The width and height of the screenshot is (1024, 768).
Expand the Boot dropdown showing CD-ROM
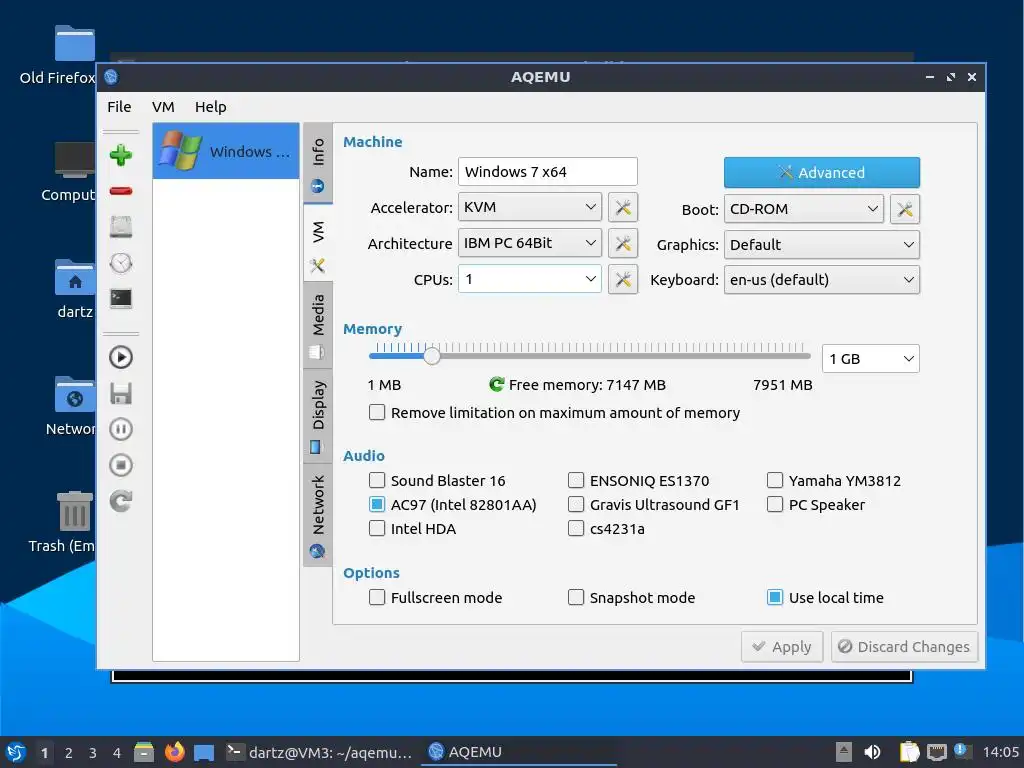[803, 209]
